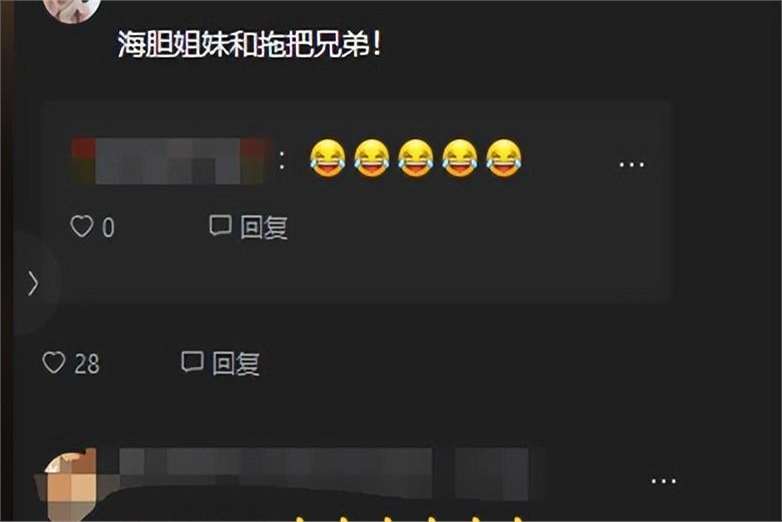Screen dimensions: 782x522
Task: Click the 回复 text under the emoji reply
Action: [x=264, y=227]
